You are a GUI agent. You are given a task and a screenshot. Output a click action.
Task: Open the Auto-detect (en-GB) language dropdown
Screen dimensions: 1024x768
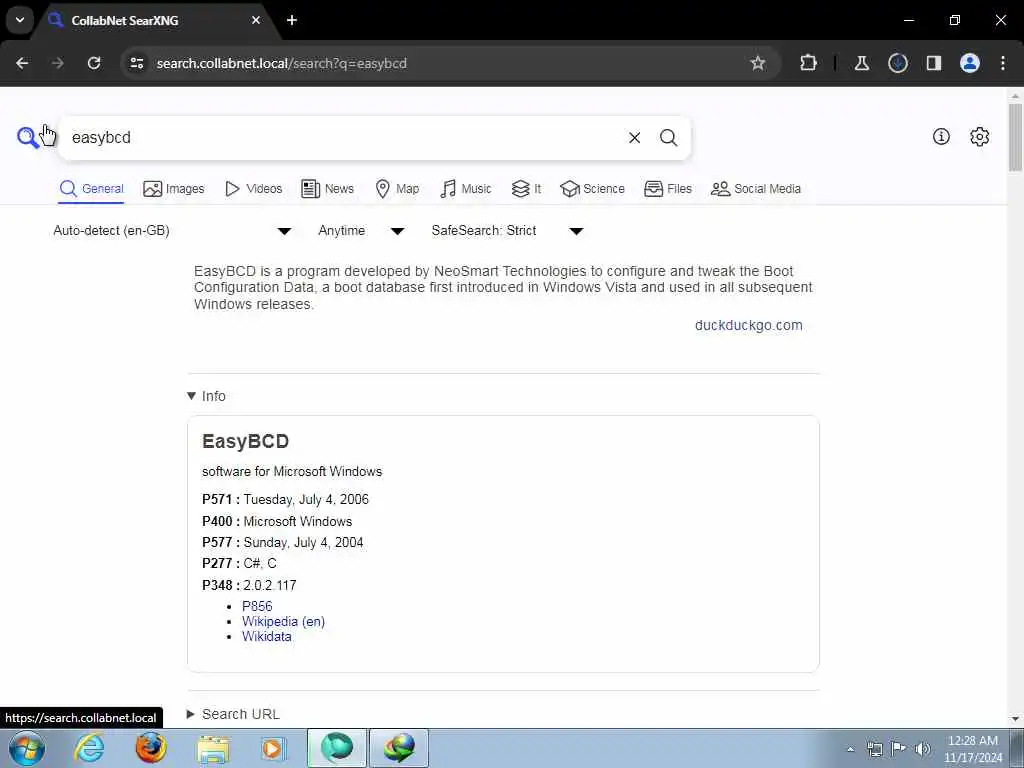172,231
